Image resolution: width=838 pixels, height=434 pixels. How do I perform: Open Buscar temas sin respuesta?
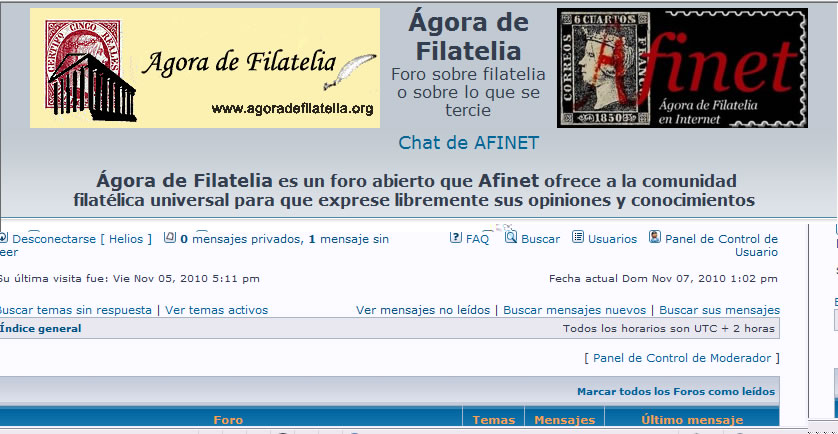[x=75, y=310]
